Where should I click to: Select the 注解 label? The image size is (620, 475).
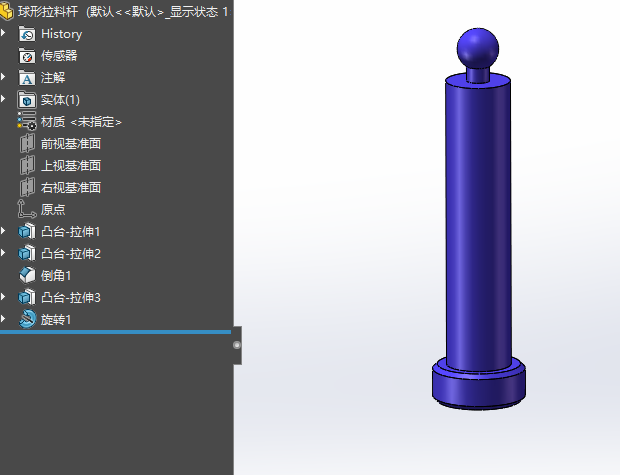53,78
